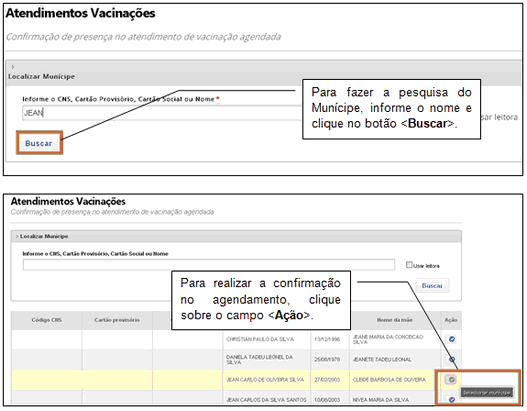Viewport: 527px width, 411px height.
Task: Sort by the Cartão provisório column header
Action: (x=117, y=320)
